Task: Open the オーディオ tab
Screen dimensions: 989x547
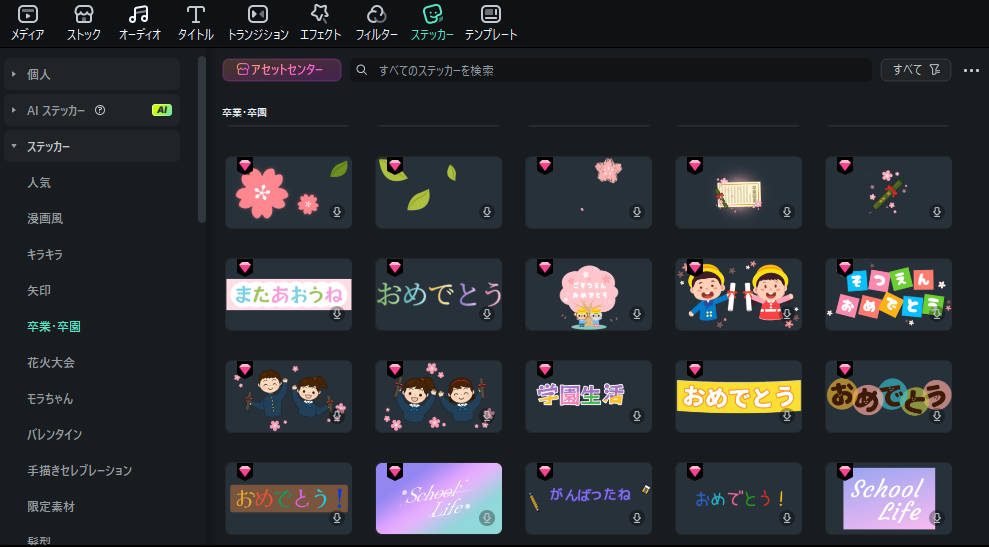Action: pos(139,23)
